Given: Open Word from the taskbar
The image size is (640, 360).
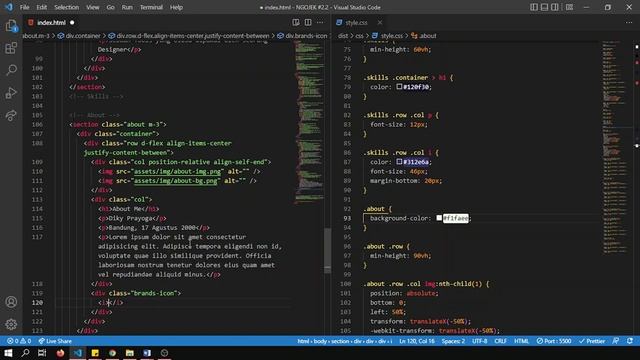Looking at the screenshot, I should coord(147,353).
